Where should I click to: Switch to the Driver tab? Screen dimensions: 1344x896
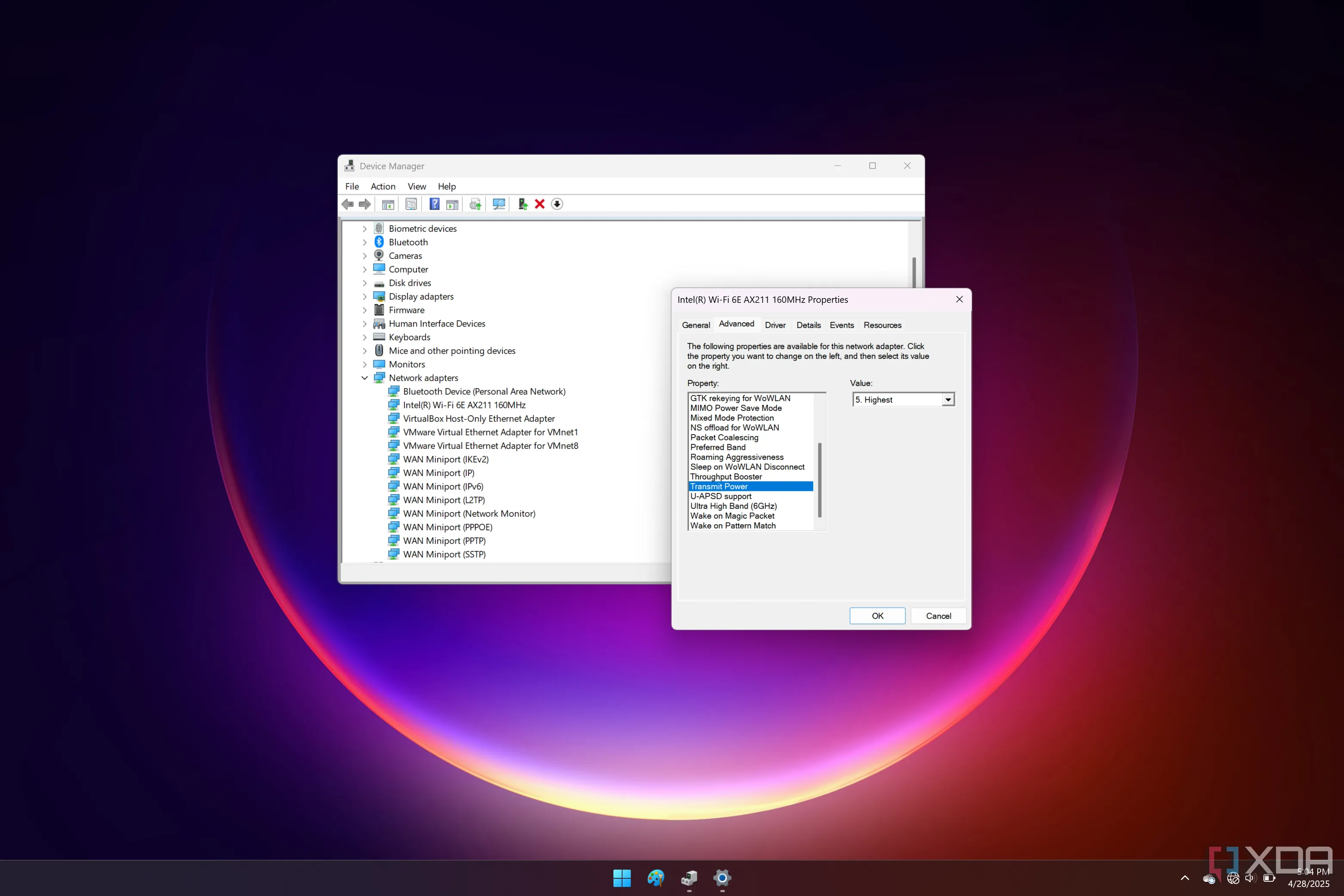[775, 325]
